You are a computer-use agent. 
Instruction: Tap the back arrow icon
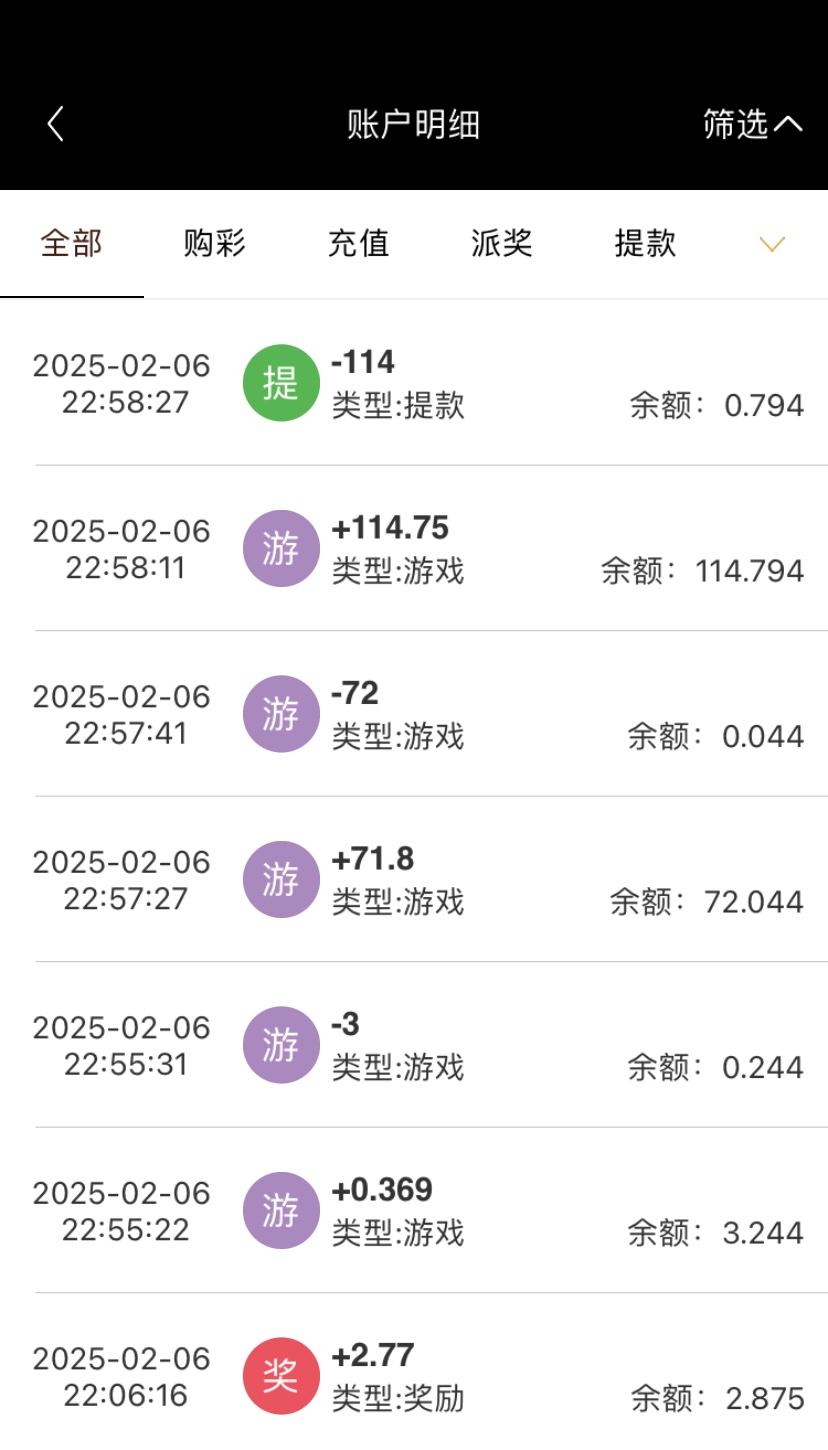pyautogui.click(x=56, y=124)
